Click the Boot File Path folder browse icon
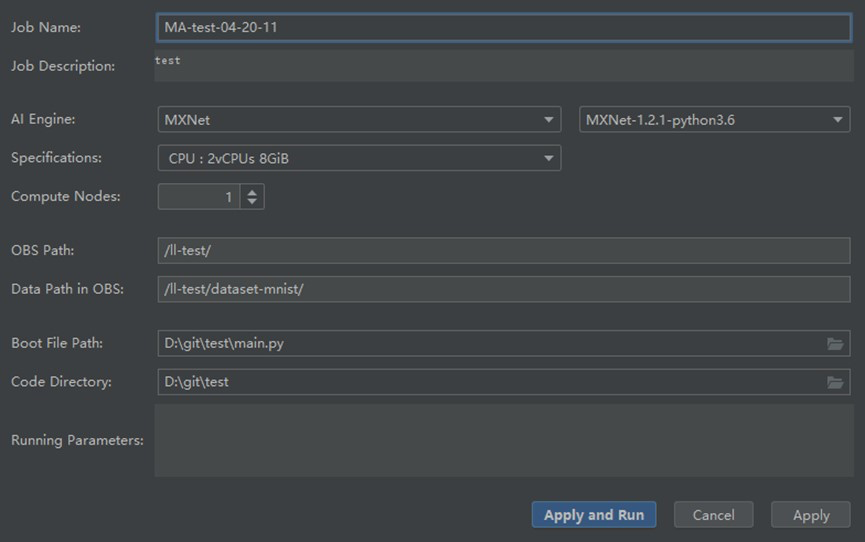 tap(835, 344)
